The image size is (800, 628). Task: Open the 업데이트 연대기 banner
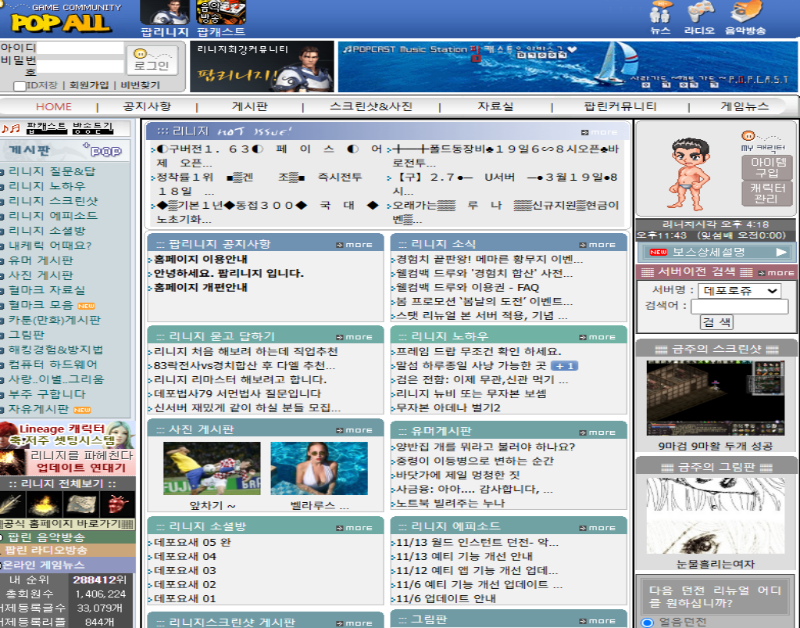coord(67,462)
